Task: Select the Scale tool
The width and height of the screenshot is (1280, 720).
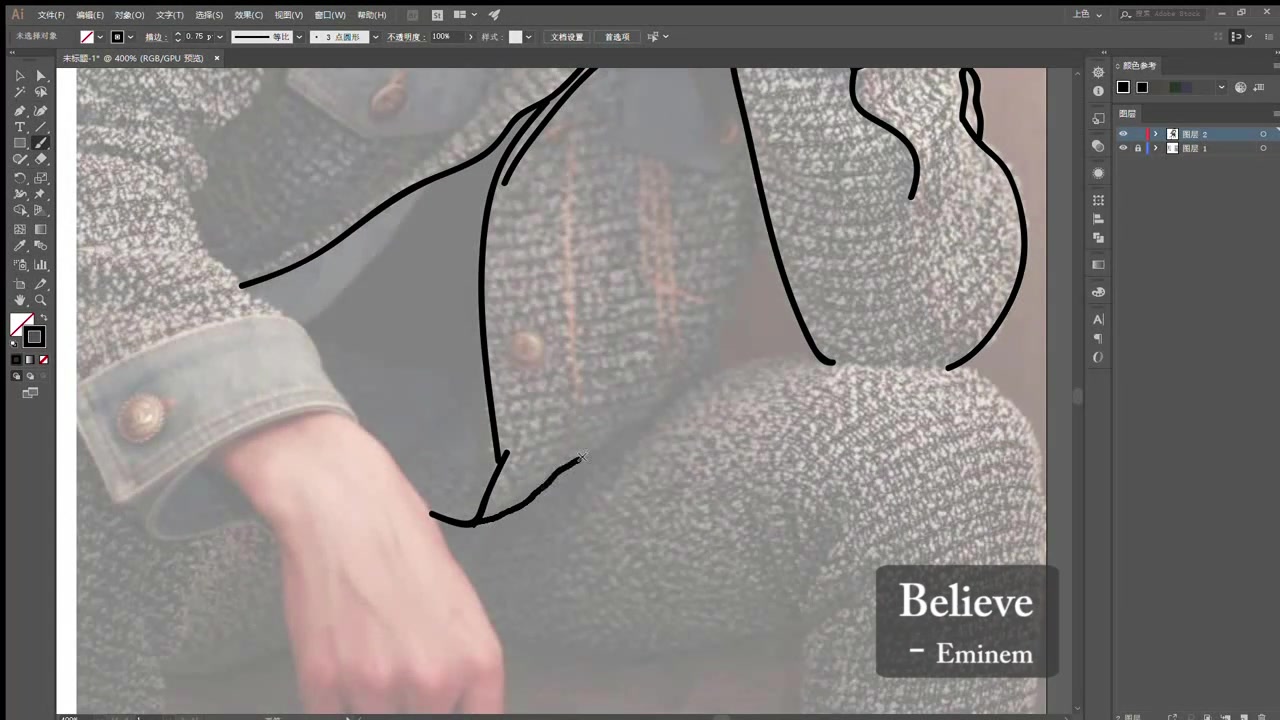Action: click(41, 178)
